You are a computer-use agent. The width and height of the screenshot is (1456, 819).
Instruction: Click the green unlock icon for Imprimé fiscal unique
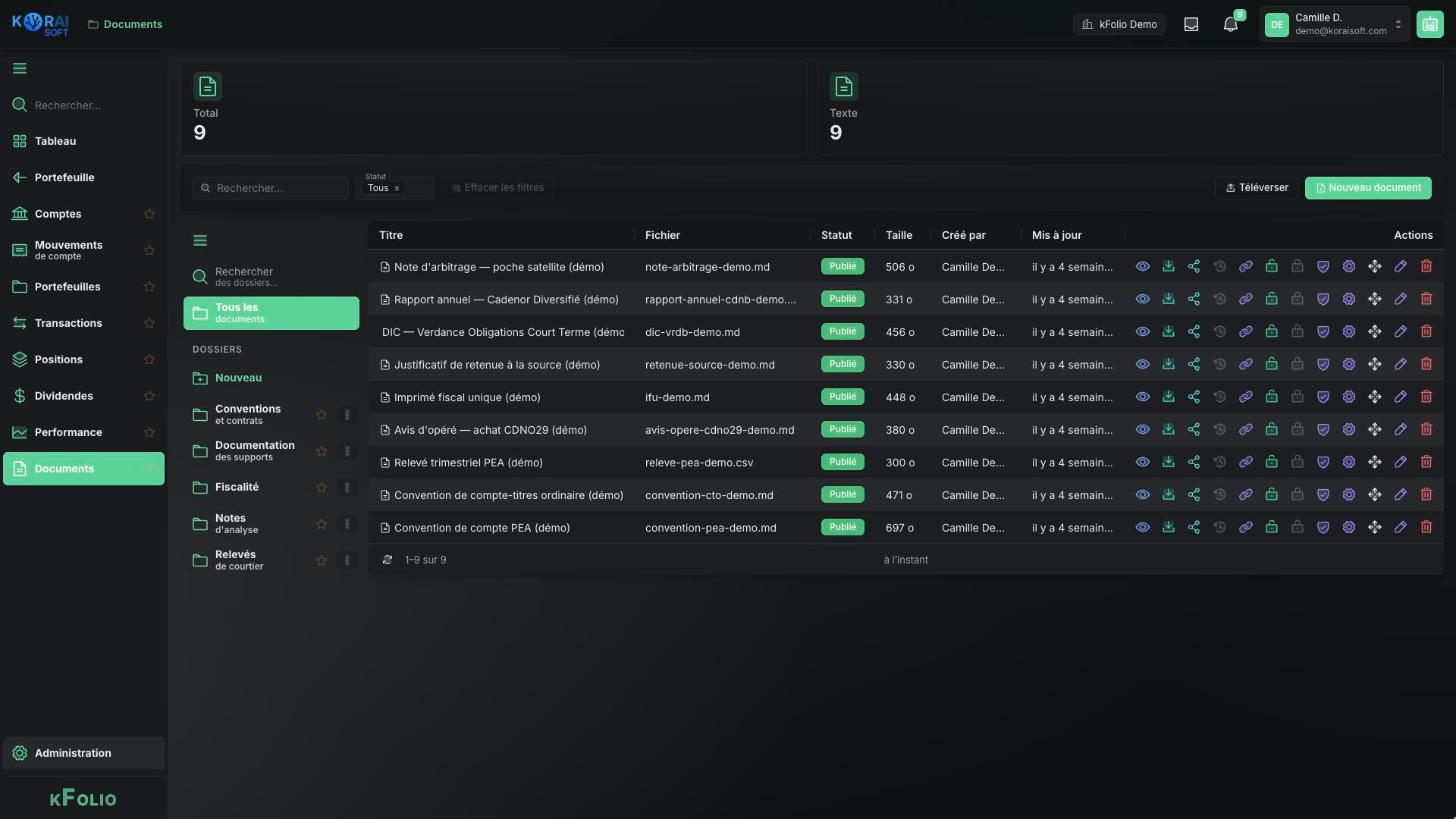click(x=1271, y=397)
